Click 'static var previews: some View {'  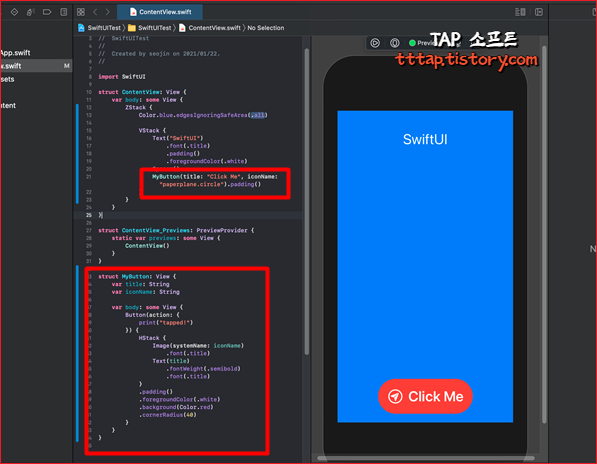166,238
